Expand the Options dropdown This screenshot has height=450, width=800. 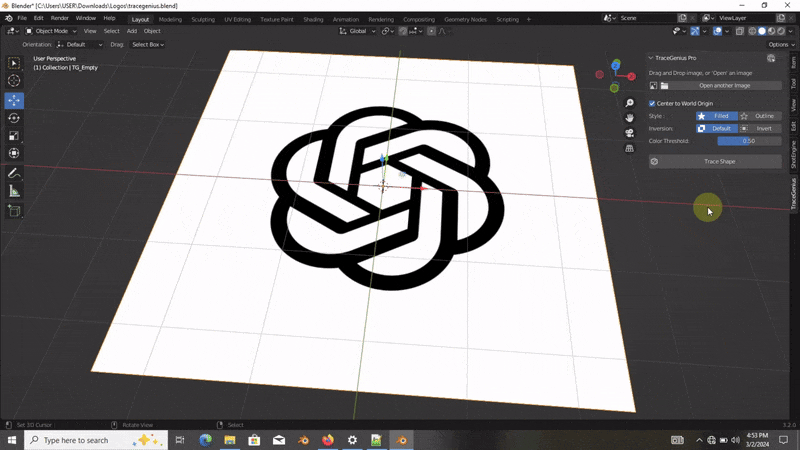(781, 45)
